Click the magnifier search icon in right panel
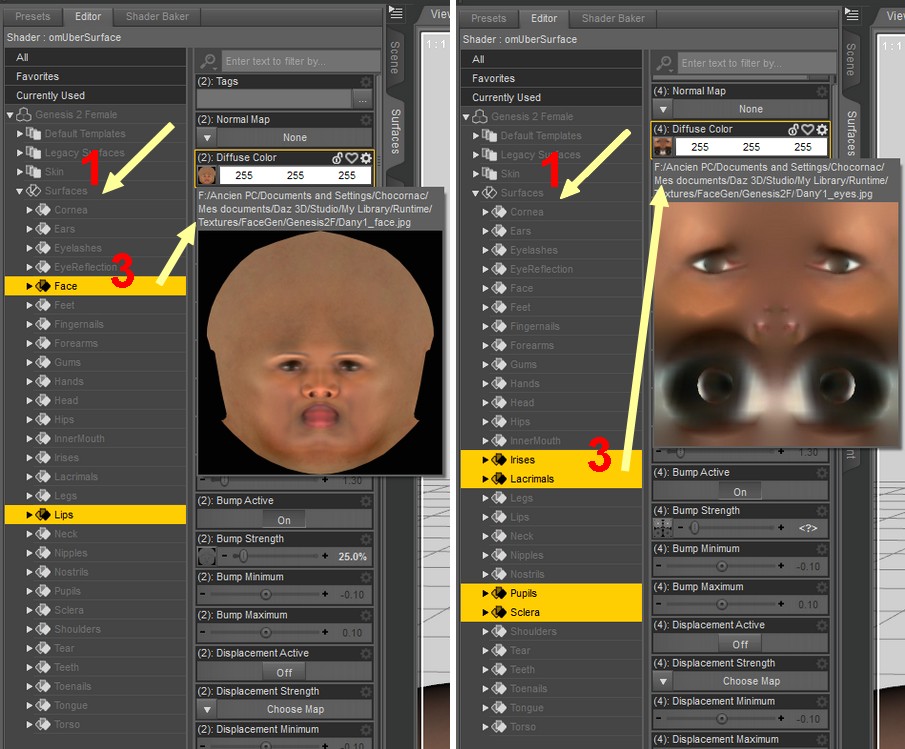Screen dimensions: 905x749 [x=664, y=63]
